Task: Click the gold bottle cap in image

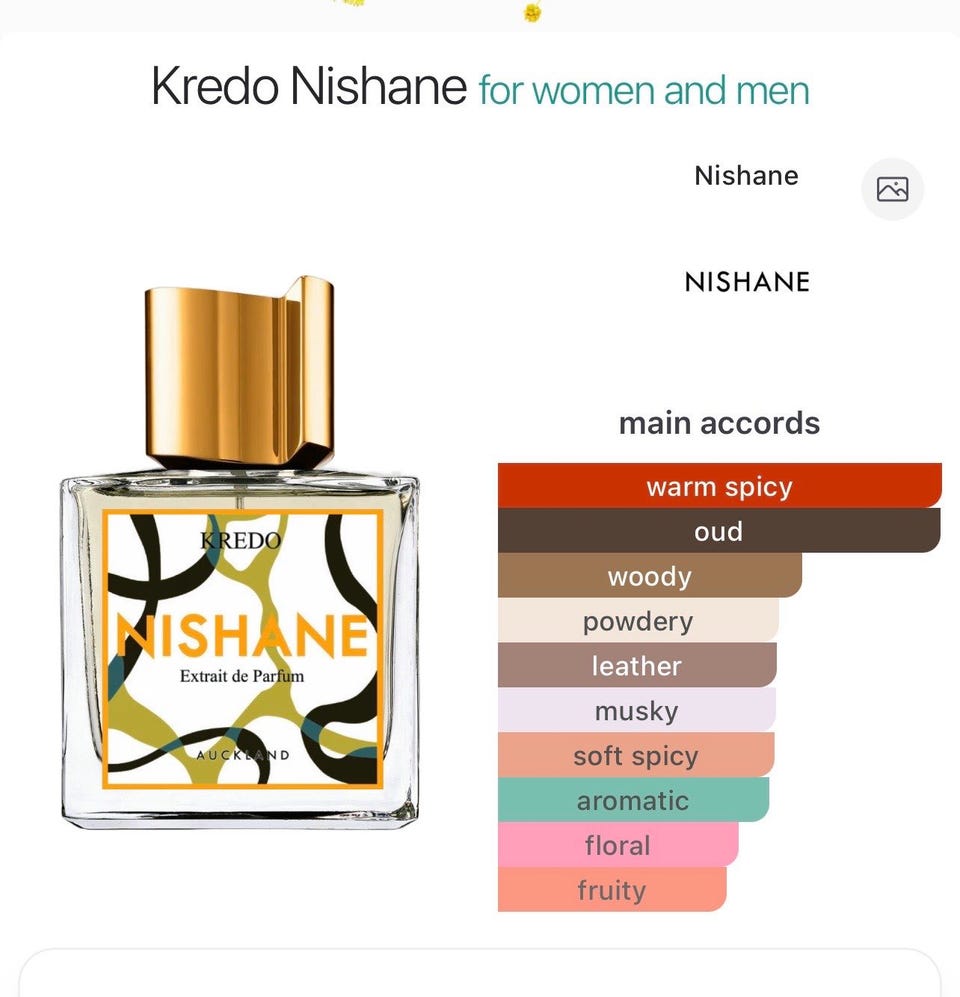Action: coord(240,372)
